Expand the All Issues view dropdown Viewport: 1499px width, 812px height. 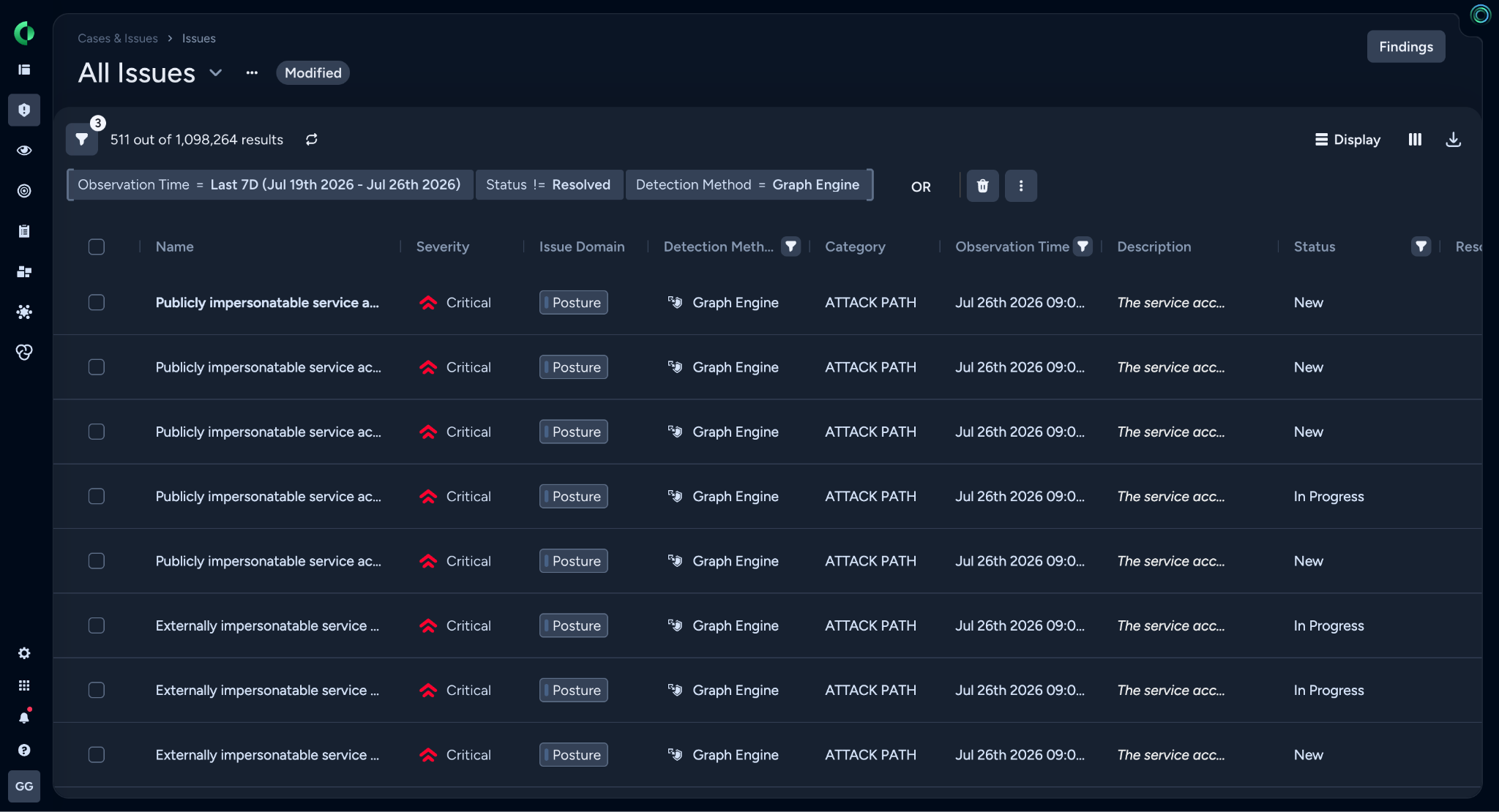point(216,73)
